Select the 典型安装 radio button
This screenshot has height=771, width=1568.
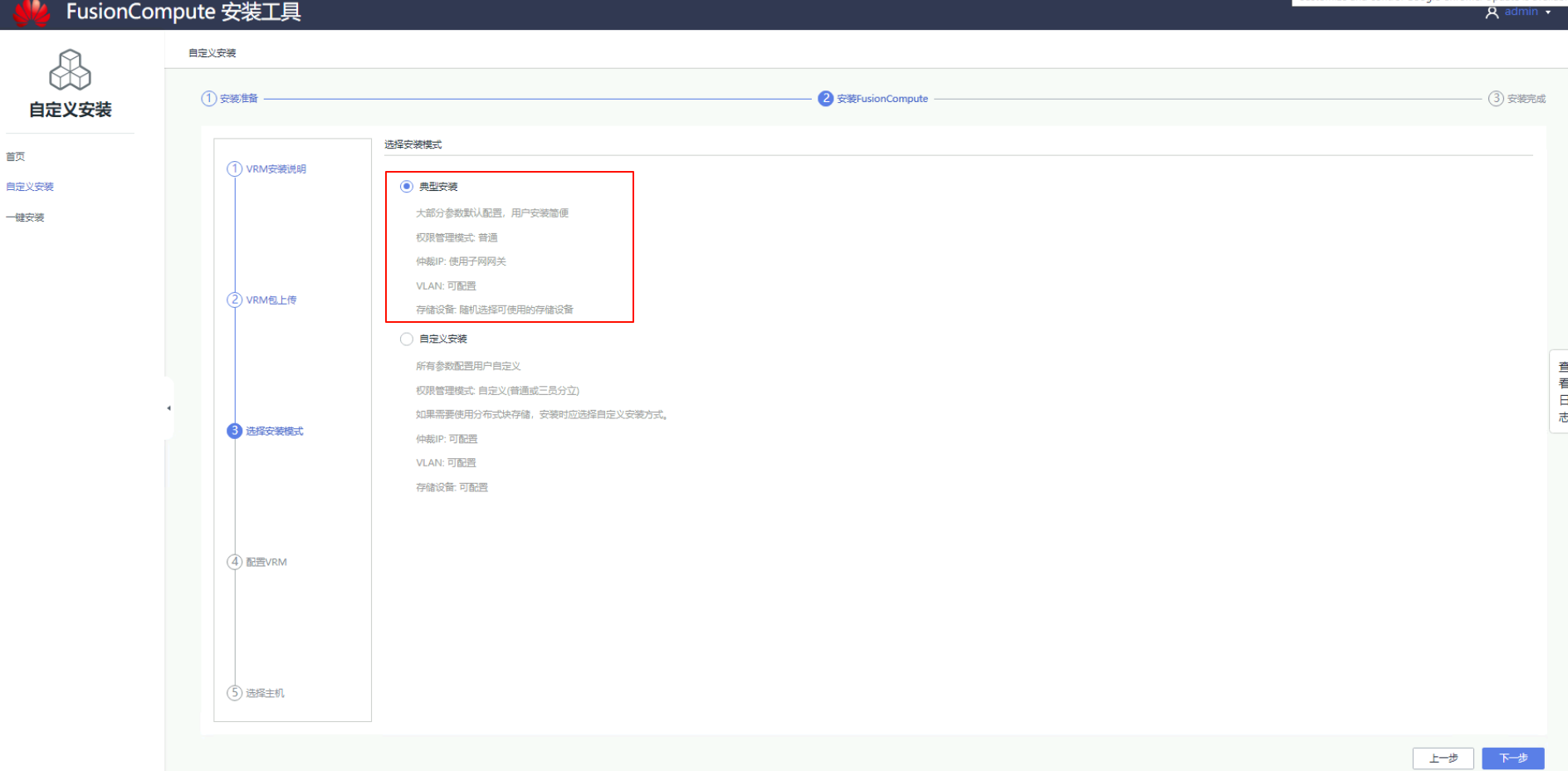(x=407, y=187)
